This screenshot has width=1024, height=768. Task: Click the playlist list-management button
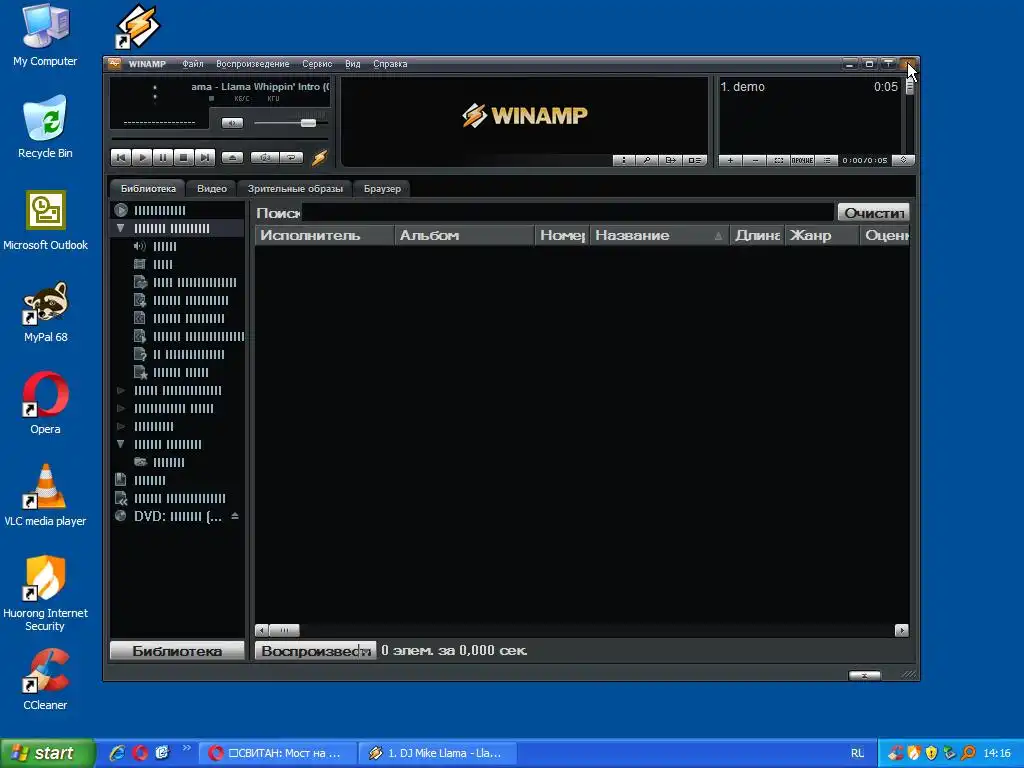827,160
